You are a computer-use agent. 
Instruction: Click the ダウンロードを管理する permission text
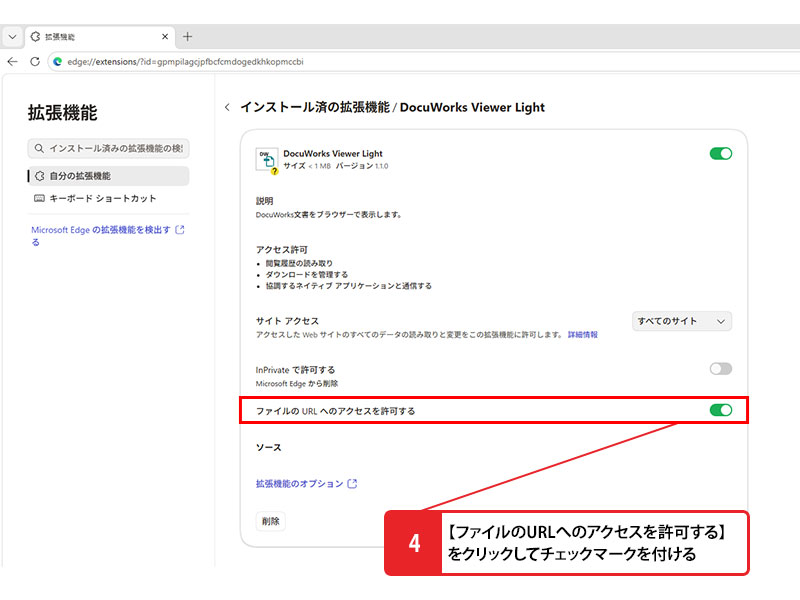[307, 274]
